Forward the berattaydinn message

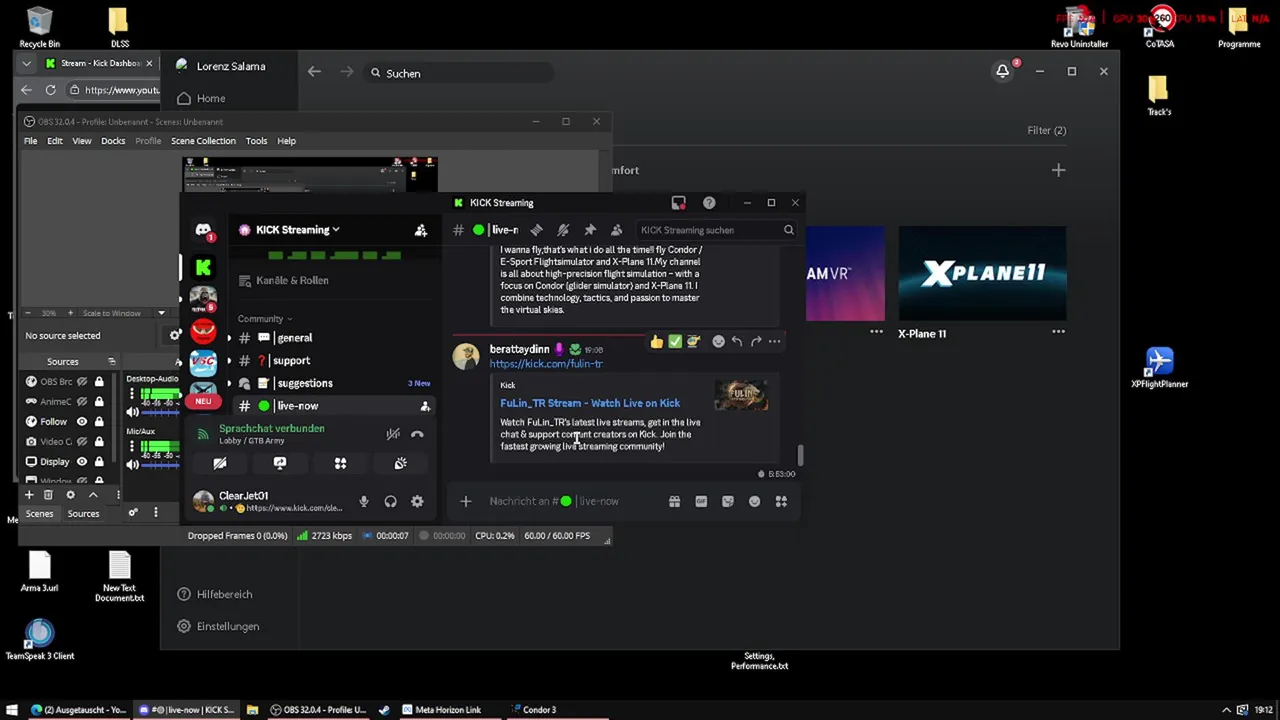click(x=756, y=342)
